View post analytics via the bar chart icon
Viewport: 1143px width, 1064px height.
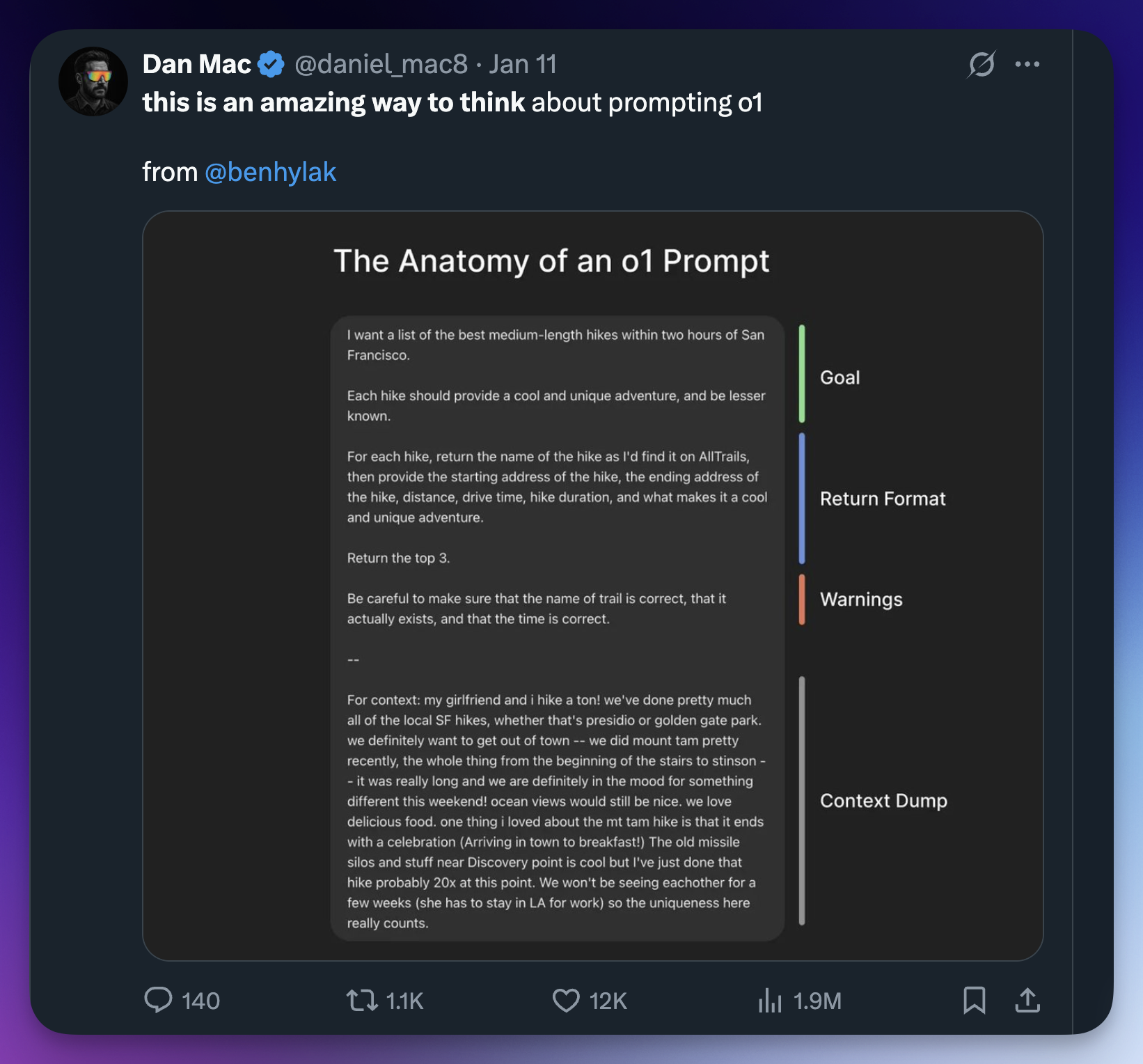(x=771, y=1001)
